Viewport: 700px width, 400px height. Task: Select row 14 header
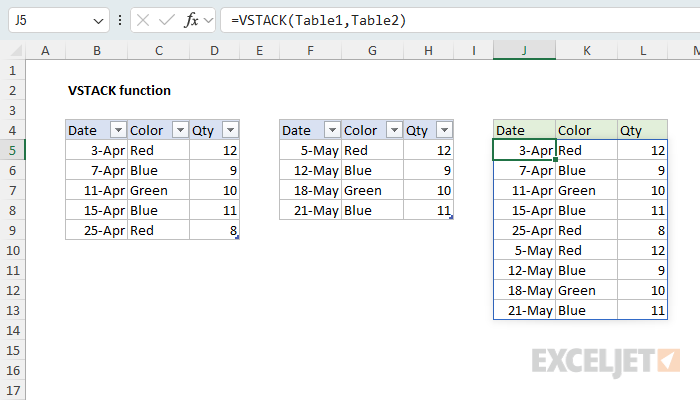12,330
